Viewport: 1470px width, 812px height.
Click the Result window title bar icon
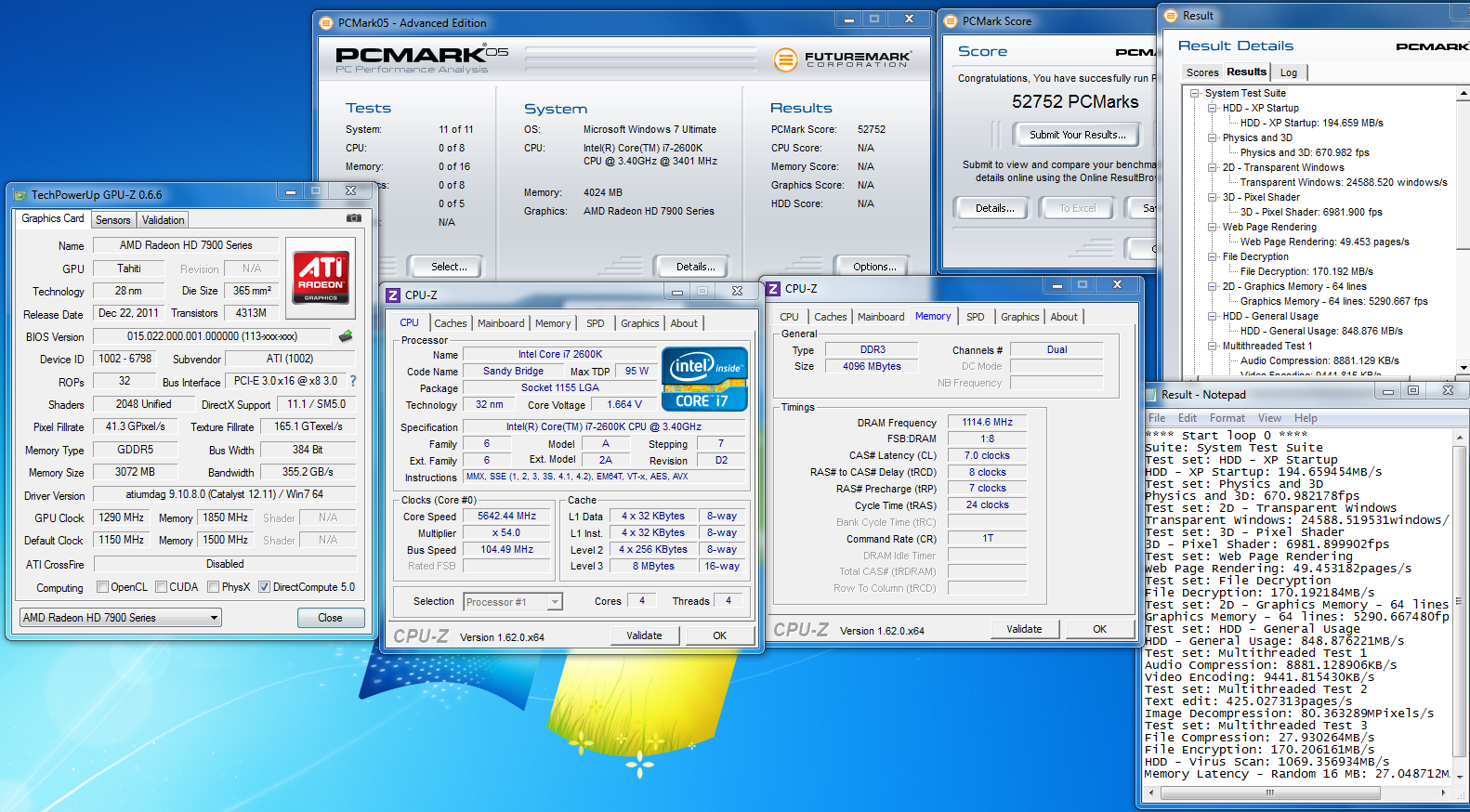pos(1171,16)
